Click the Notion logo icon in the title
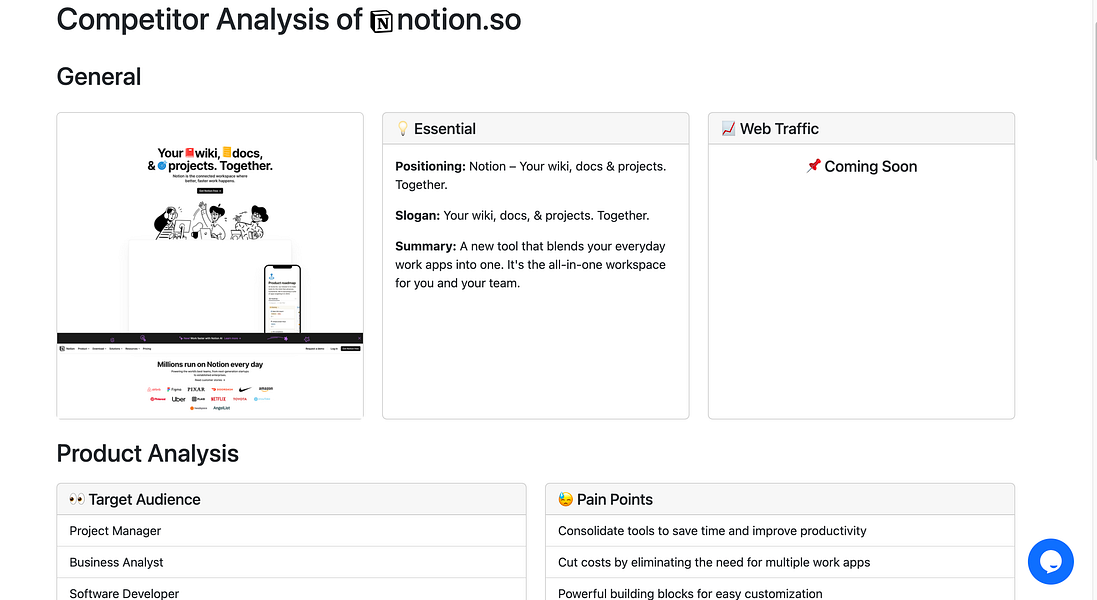 point(381,22)
